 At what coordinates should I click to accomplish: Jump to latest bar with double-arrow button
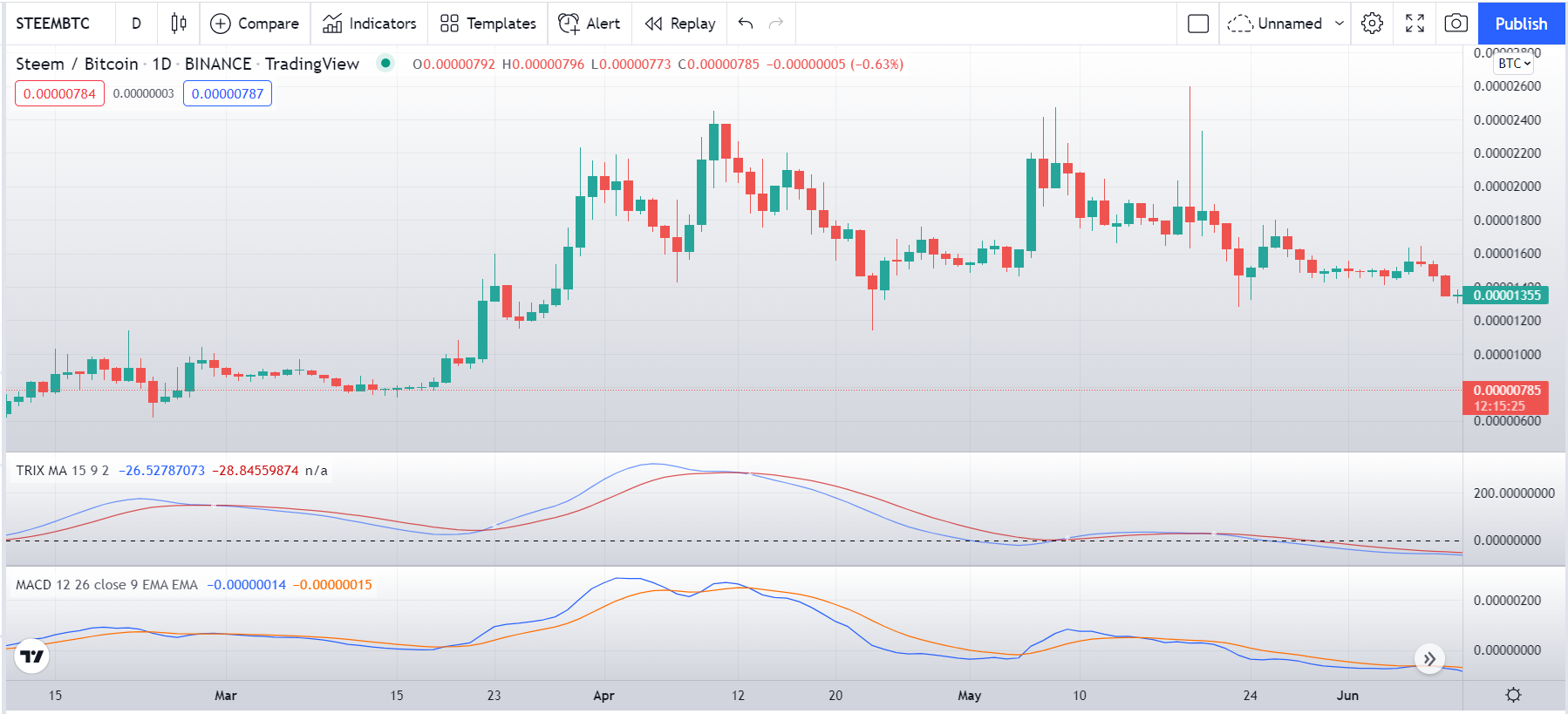[x=1429, y=658]
